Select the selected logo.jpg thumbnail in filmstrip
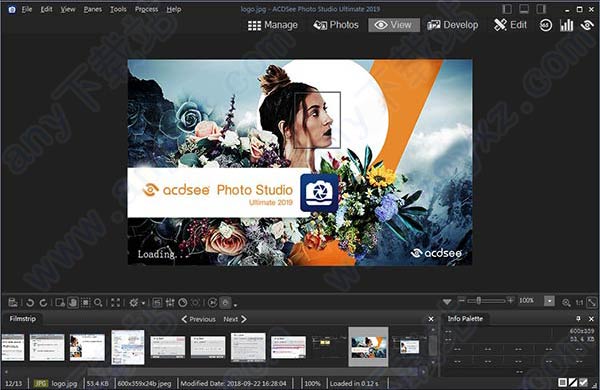Image resolution: width=600 pixels, height=390 pixels. click(368, 347)
